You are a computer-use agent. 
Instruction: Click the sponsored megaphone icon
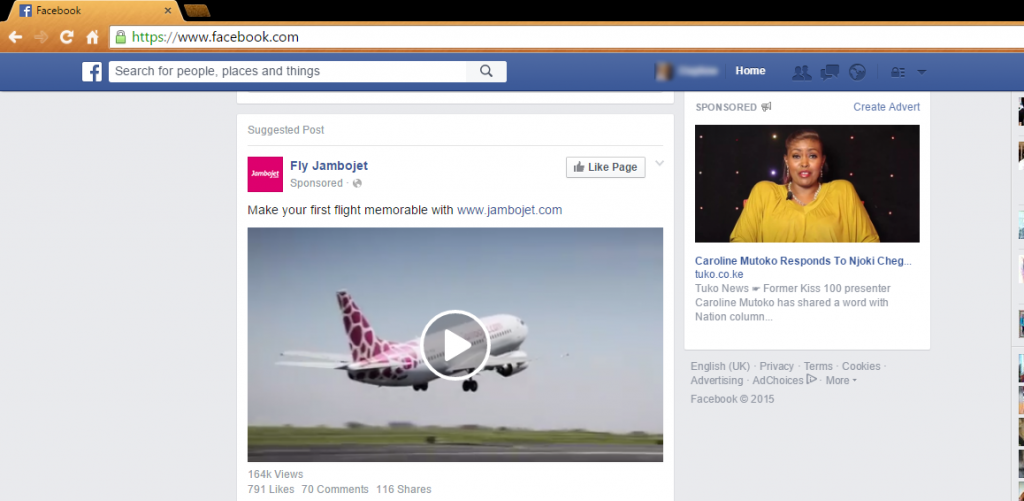tap(767, 107)
